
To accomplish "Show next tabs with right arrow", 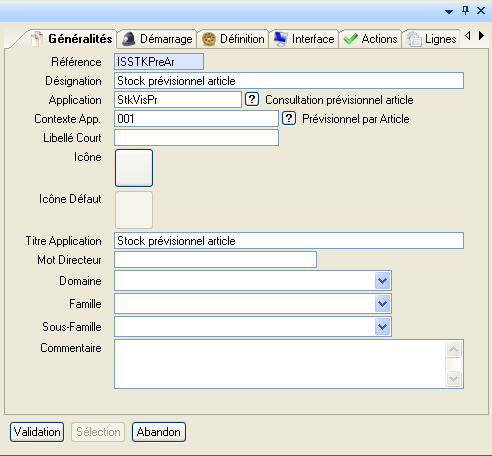I will tap(481, 36).
